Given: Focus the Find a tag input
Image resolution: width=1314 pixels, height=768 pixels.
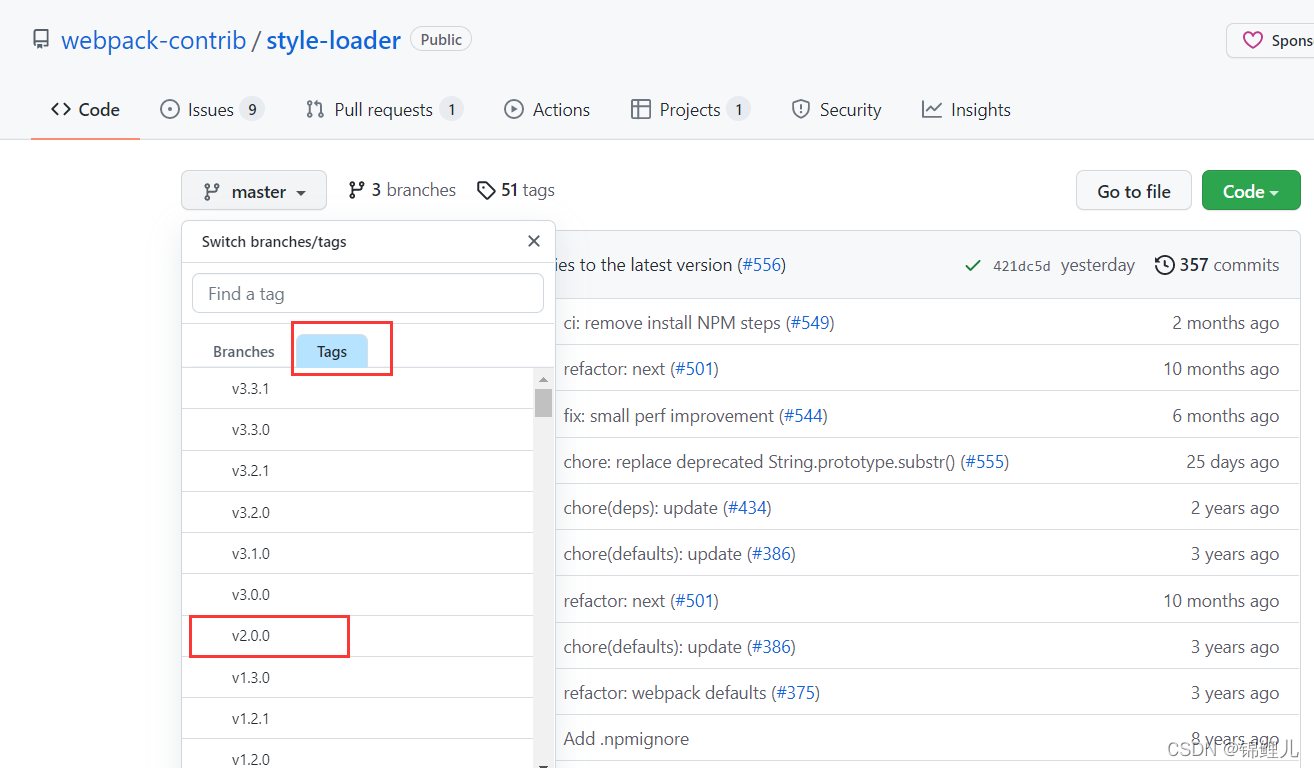Looking at the screenshot, I should [368, 294].
